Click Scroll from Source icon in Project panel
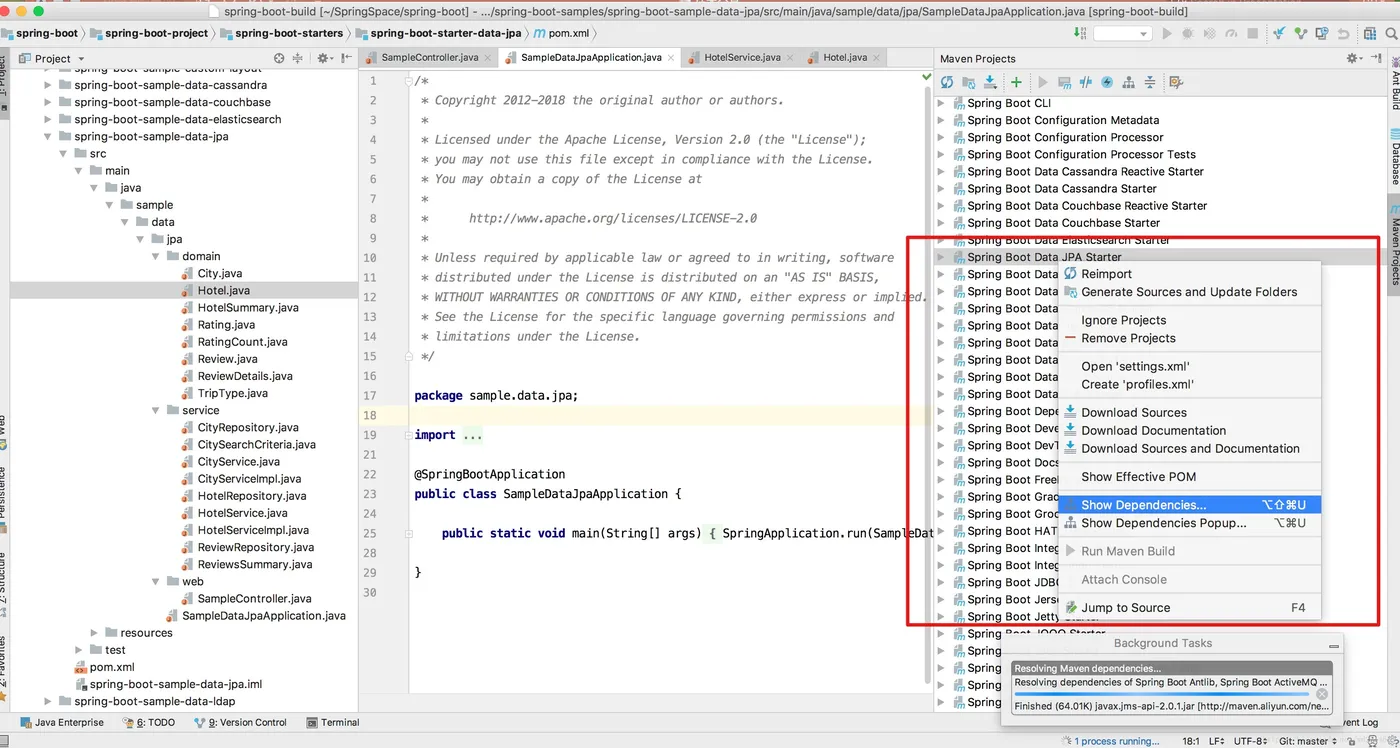Viewport: 1400px width, 748px height. pos(279,59)
